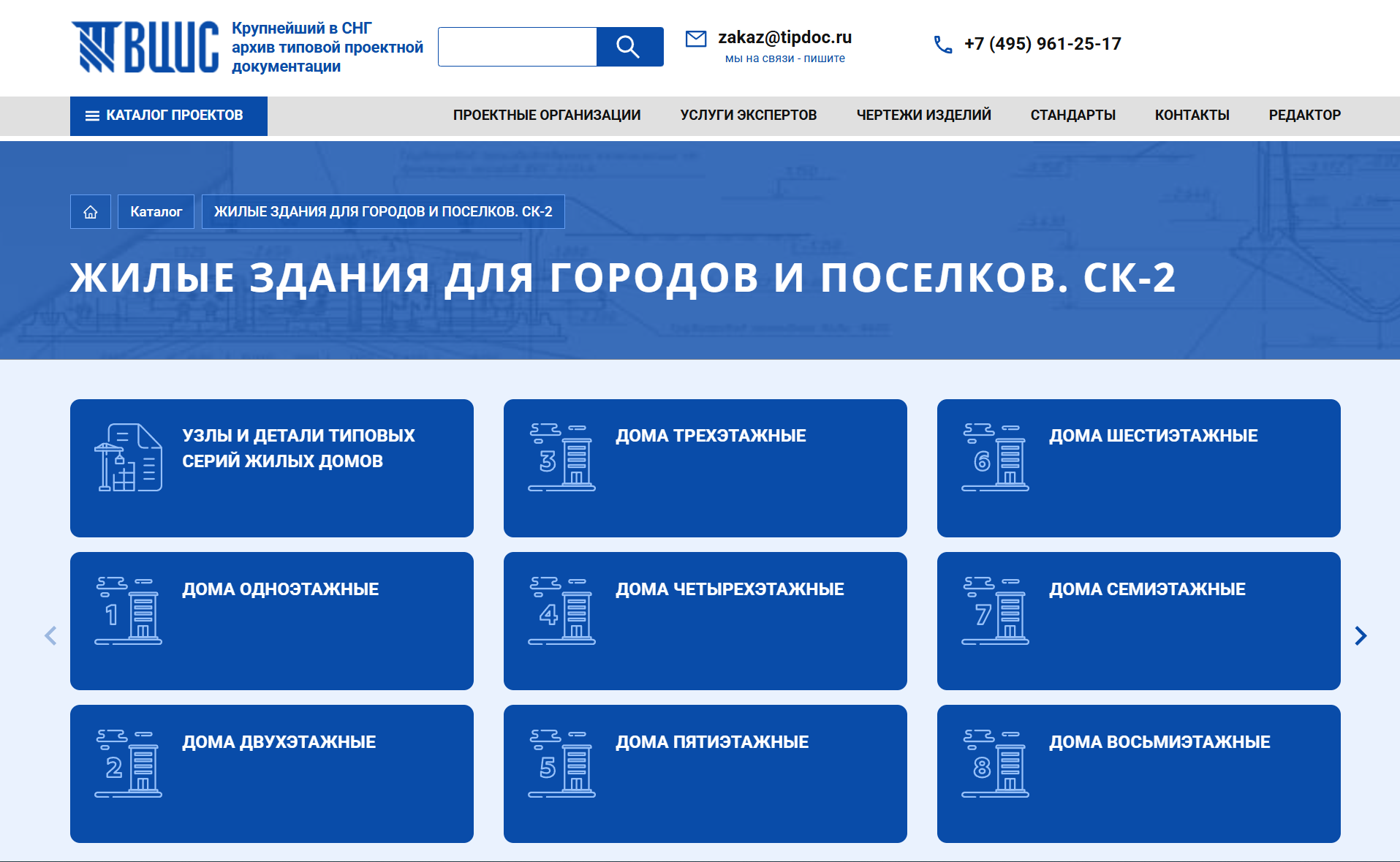Click the phone handset icon
The image size is (1400, 862).
pyautogui.click(x=943, y=45)
